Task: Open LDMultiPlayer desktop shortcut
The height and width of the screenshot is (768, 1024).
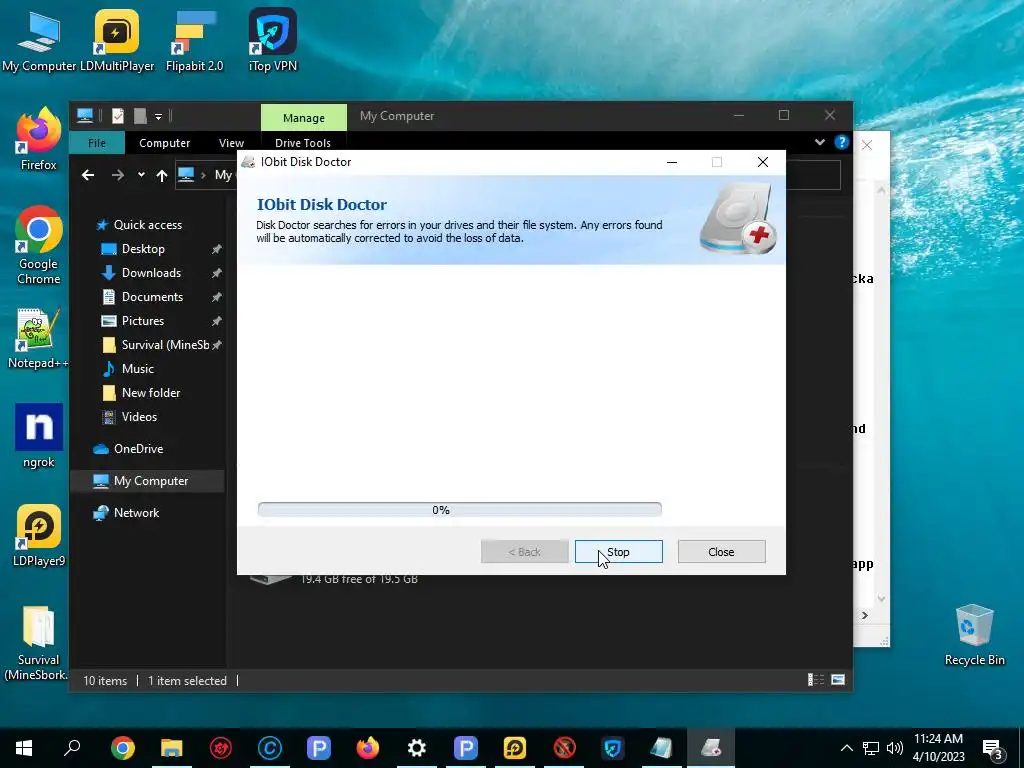Action: (x=117, y=40)
